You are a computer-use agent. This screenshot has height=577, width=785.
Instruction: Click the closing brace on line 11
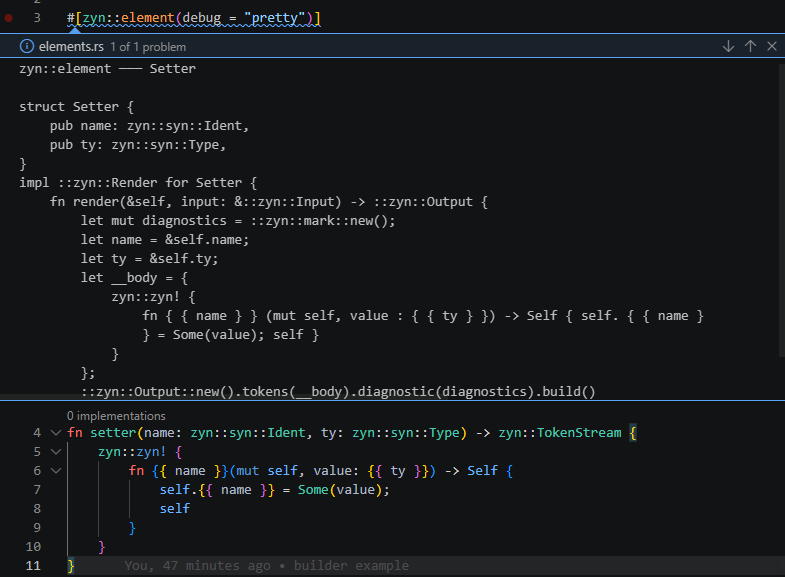click(x=71, y=565)
